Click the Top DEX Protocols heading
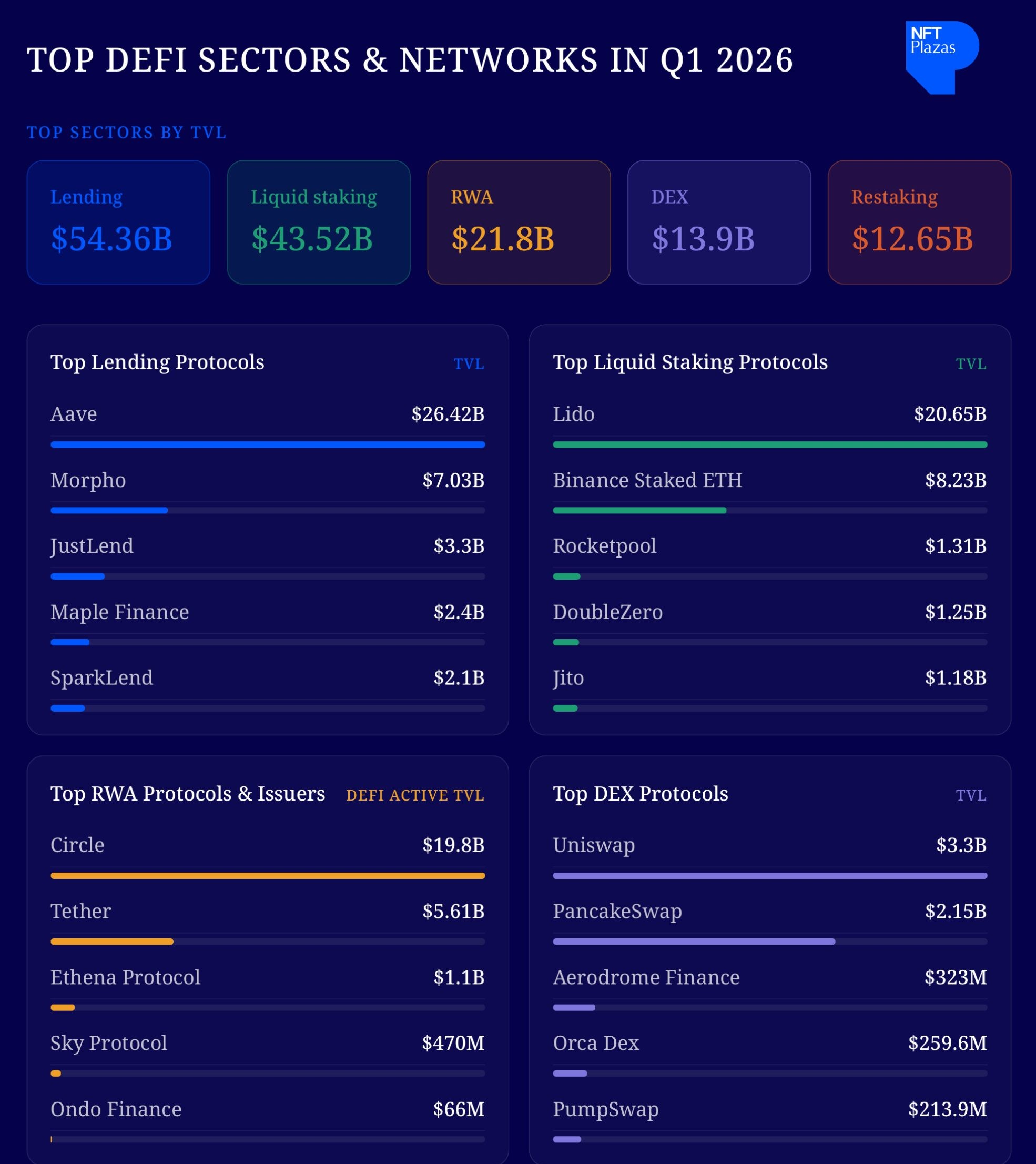This screenshot has width=1036, height=1164. point(640,794)
